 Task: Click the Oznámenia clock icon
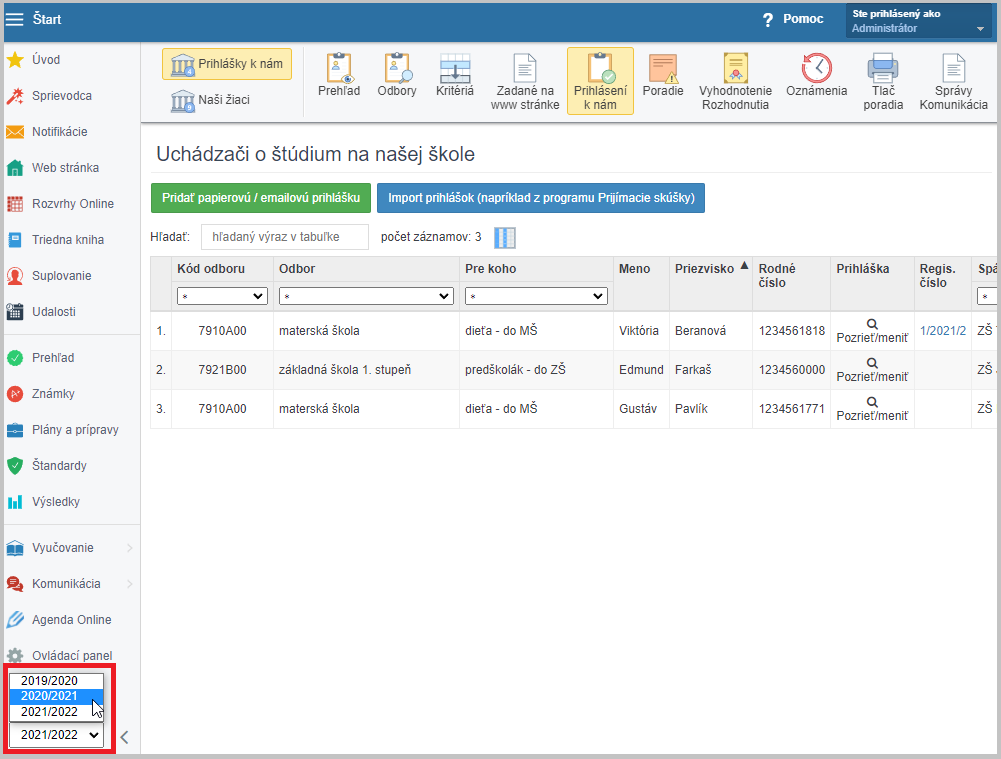(817, 68)
